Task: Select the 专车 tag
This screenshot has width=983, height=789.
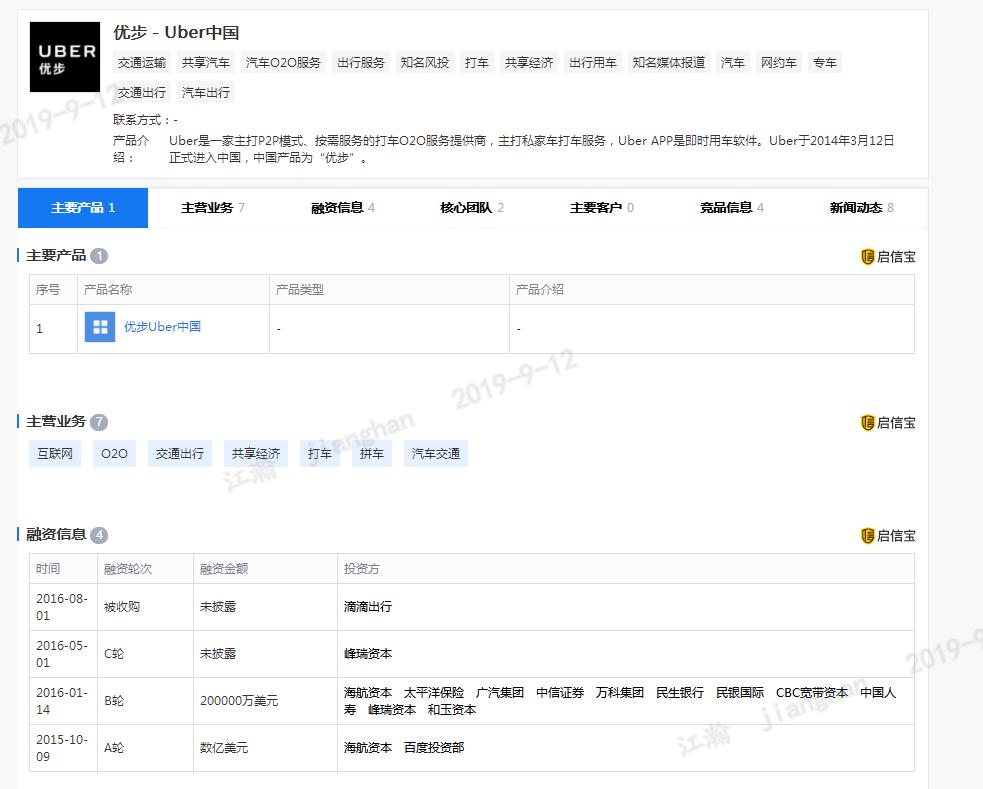Action: [x=824, y=63]
